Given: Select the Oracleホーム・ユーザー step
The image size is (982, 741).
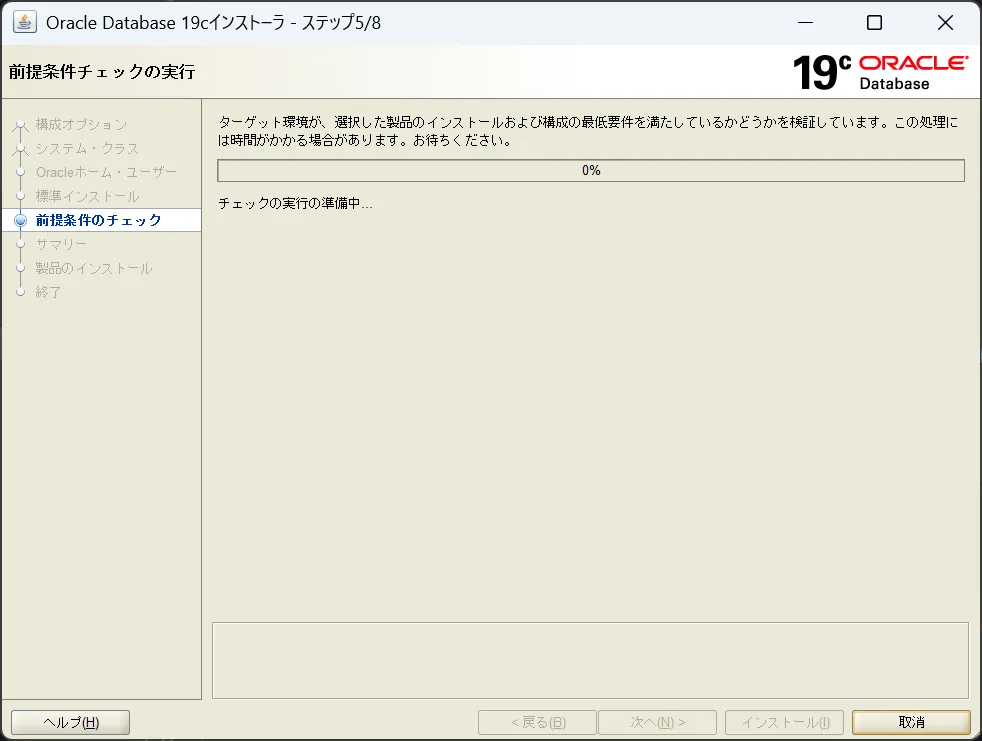Looking at the screenshot, I should tap(106, 172).
